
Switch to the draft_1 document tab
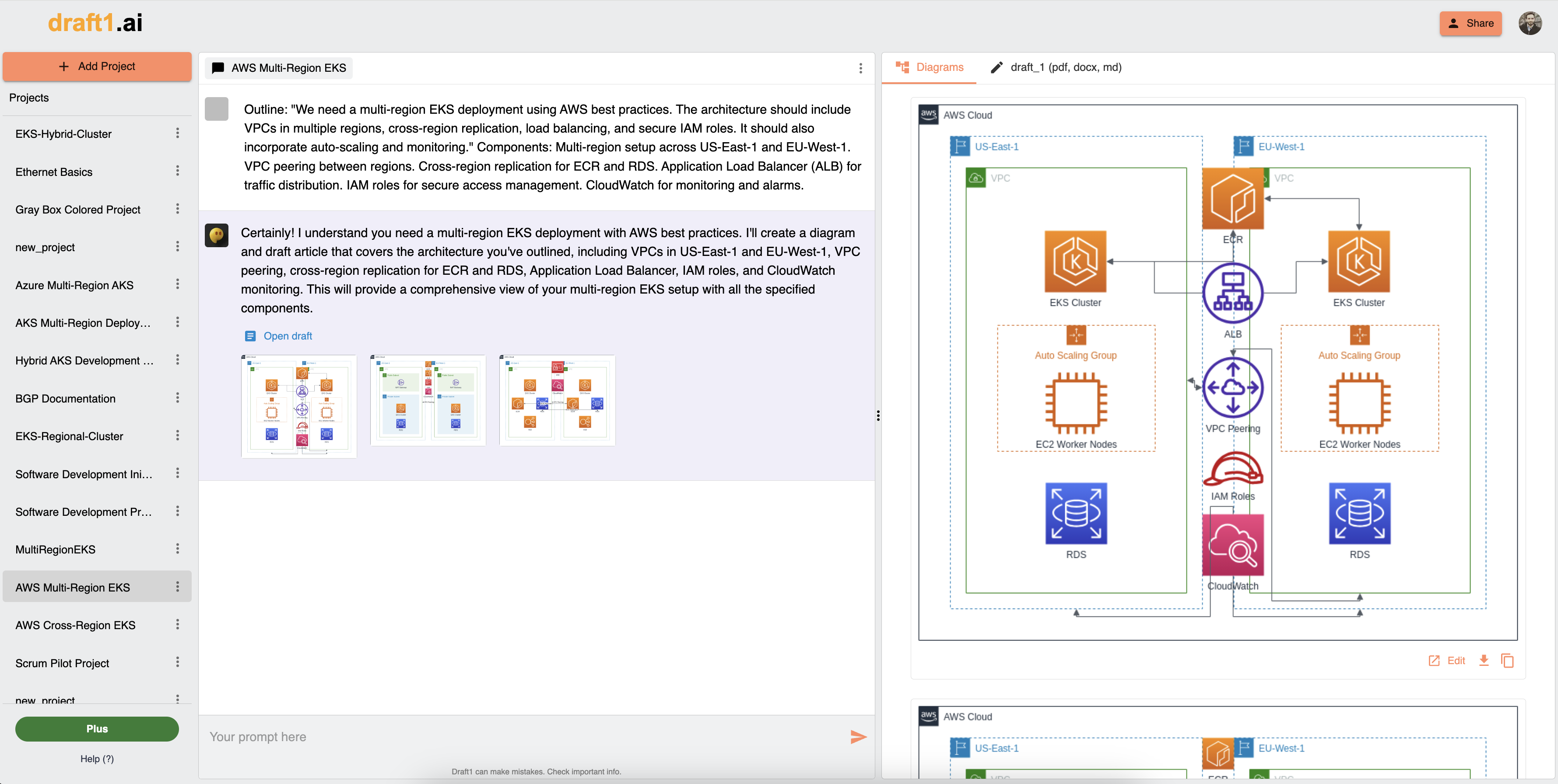pyautogui.click(x=1056, y=67)
